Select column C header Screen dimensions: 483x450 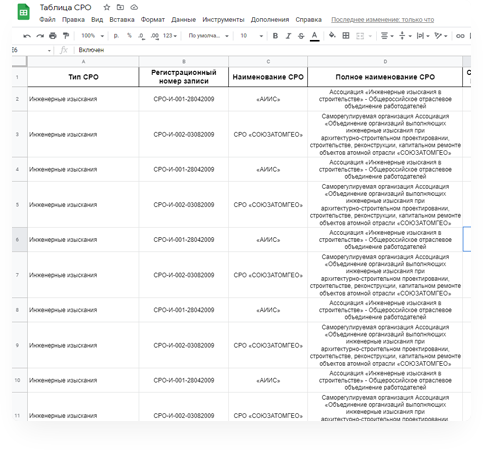[268, 62]
